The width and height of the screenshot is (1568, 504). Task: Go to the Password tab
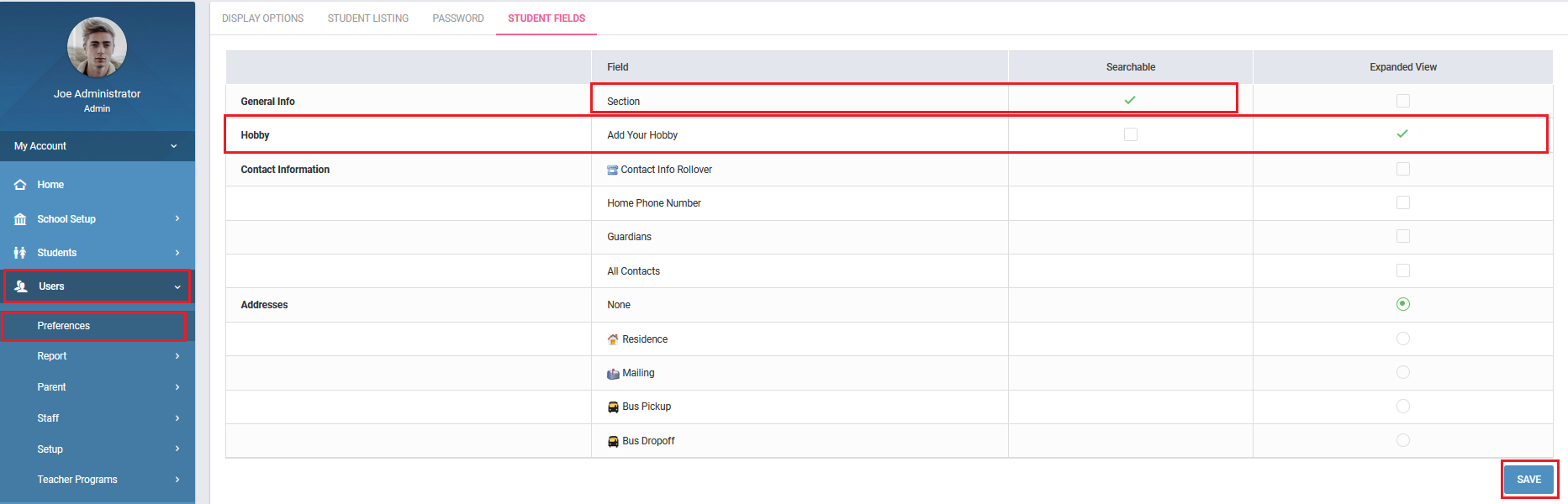[458, 18]
